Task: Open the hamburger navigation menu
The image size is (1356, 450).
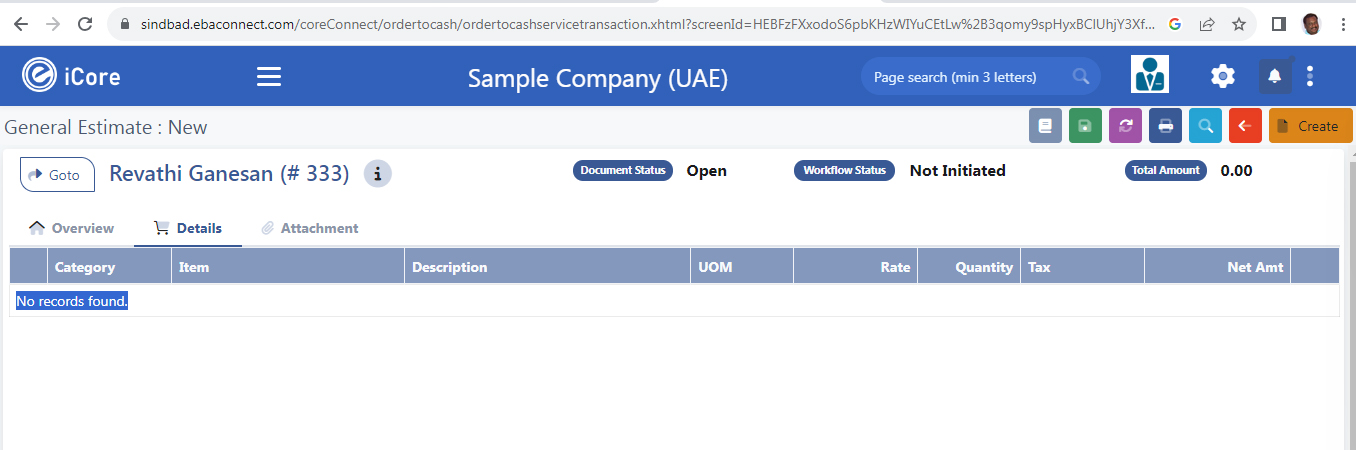Action: [269, 77]
